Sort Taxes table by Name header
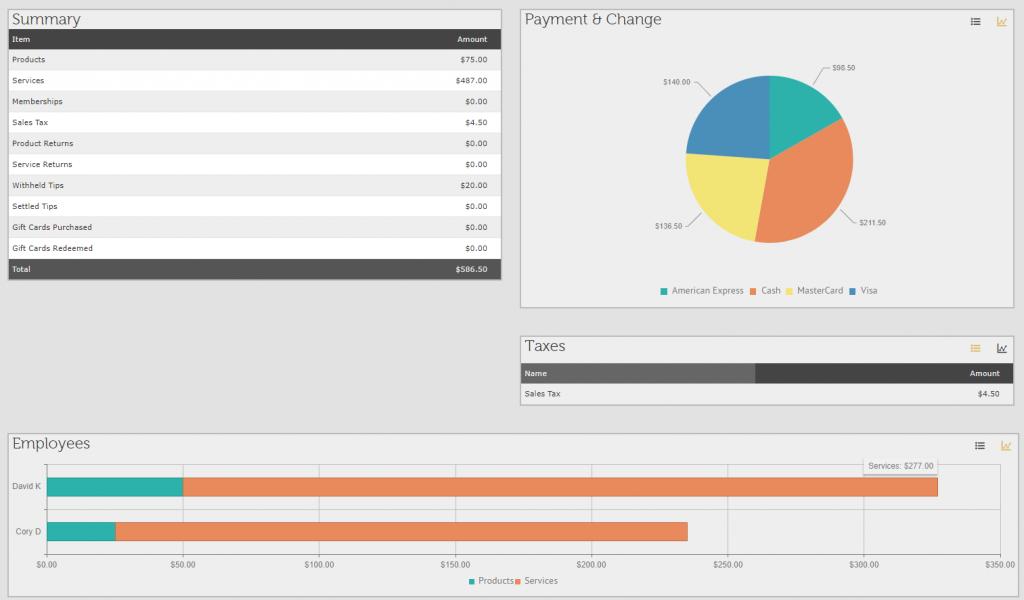1024x600 pixels. (x=536, y=373)
